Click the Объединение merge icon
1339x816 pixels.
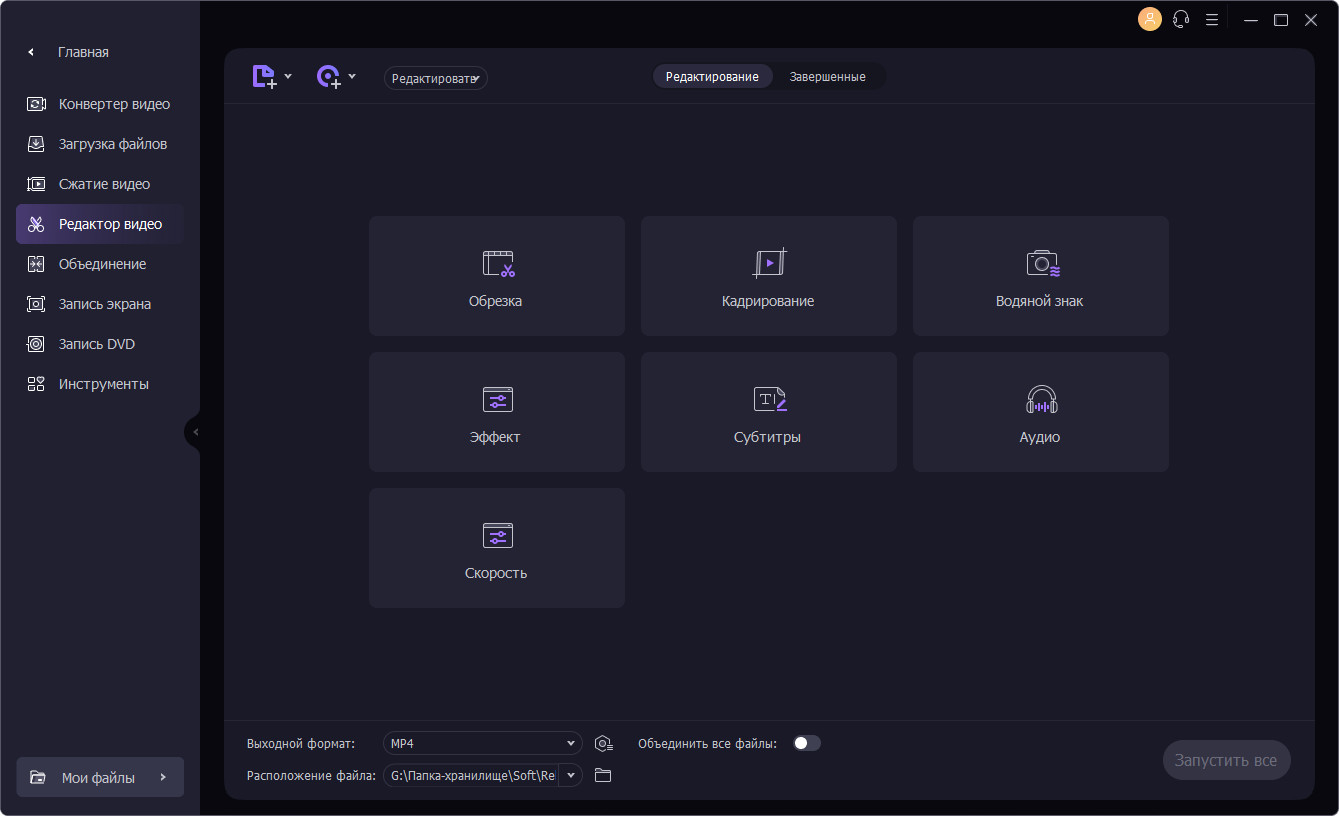[x=36, y=264]
